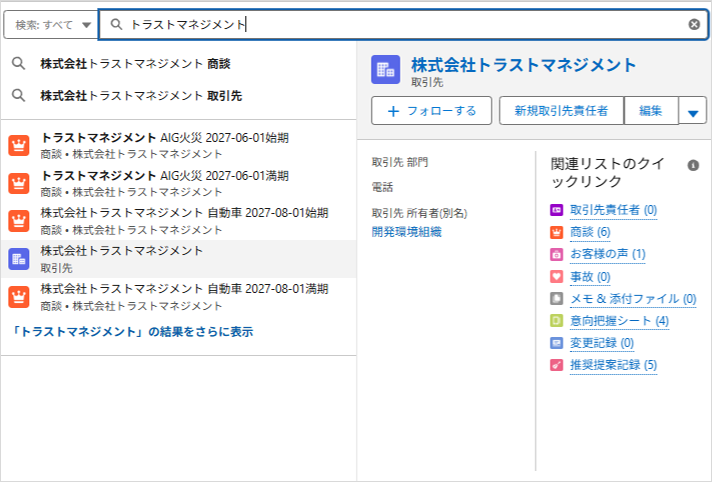This screenshot has width=712, height=482.
Task: Click the 取引先責任者 quick link icon
Action: click(557, 210)
